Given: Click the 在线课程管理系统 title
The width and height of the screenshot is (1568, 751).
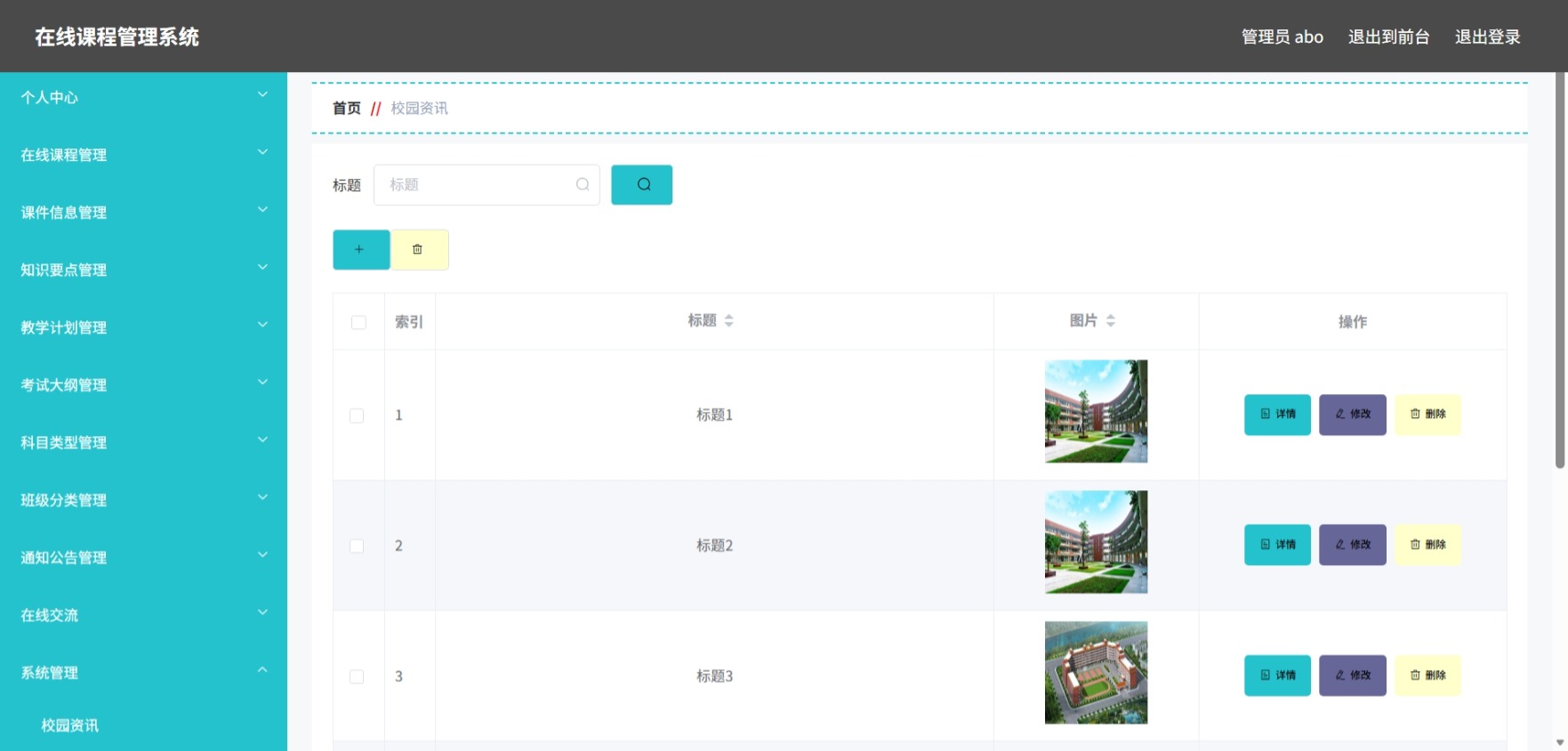Looking at the screenshot, I should point(117,36).
